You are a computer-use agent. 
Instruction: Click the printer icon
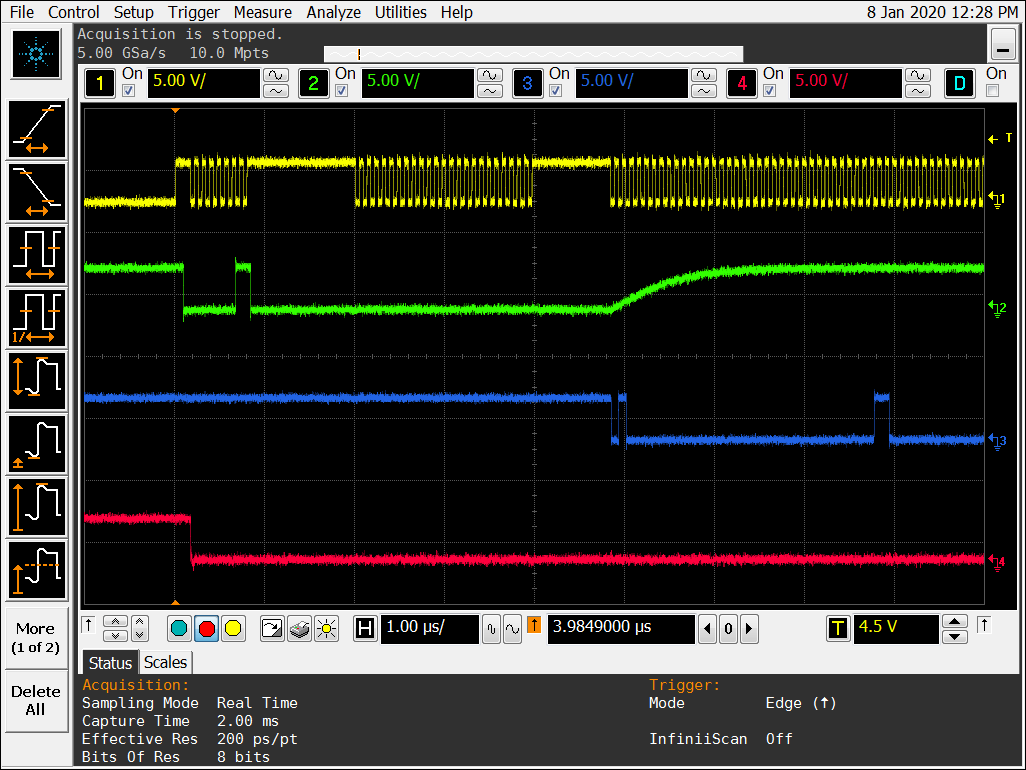(x=299, y=629)
